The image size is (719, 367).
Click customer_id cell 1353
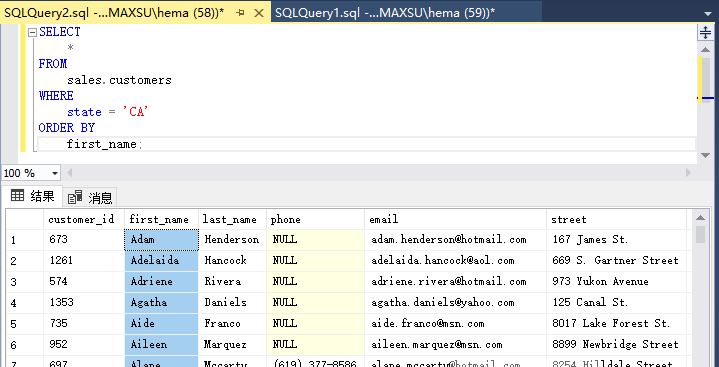tap(84, 302)
